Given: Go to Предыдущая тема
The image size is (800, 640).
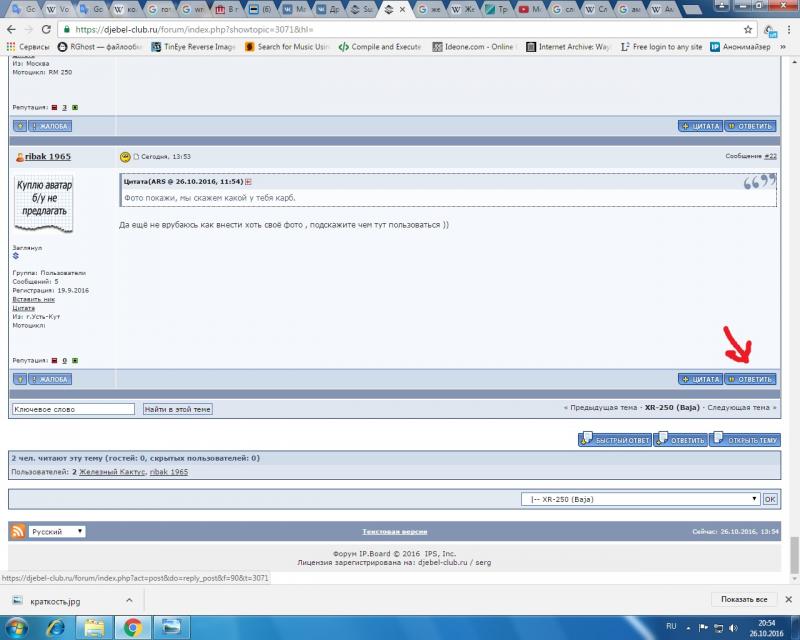Looking at the screenshot, I should pyautogui.click(x=604, y=407).
